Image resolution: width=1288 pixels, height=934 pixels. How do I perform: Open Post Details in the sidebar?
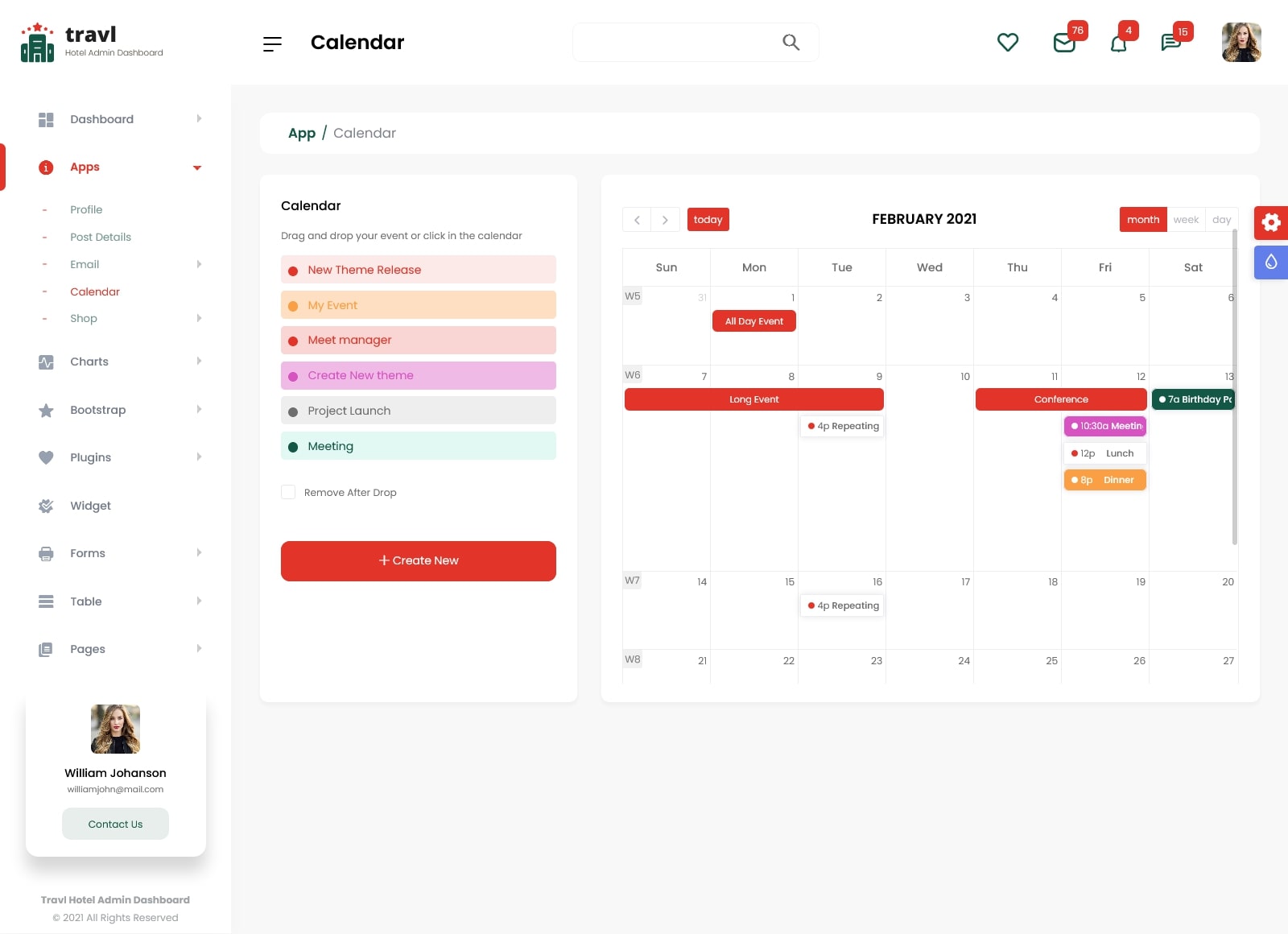coord(101,237)
